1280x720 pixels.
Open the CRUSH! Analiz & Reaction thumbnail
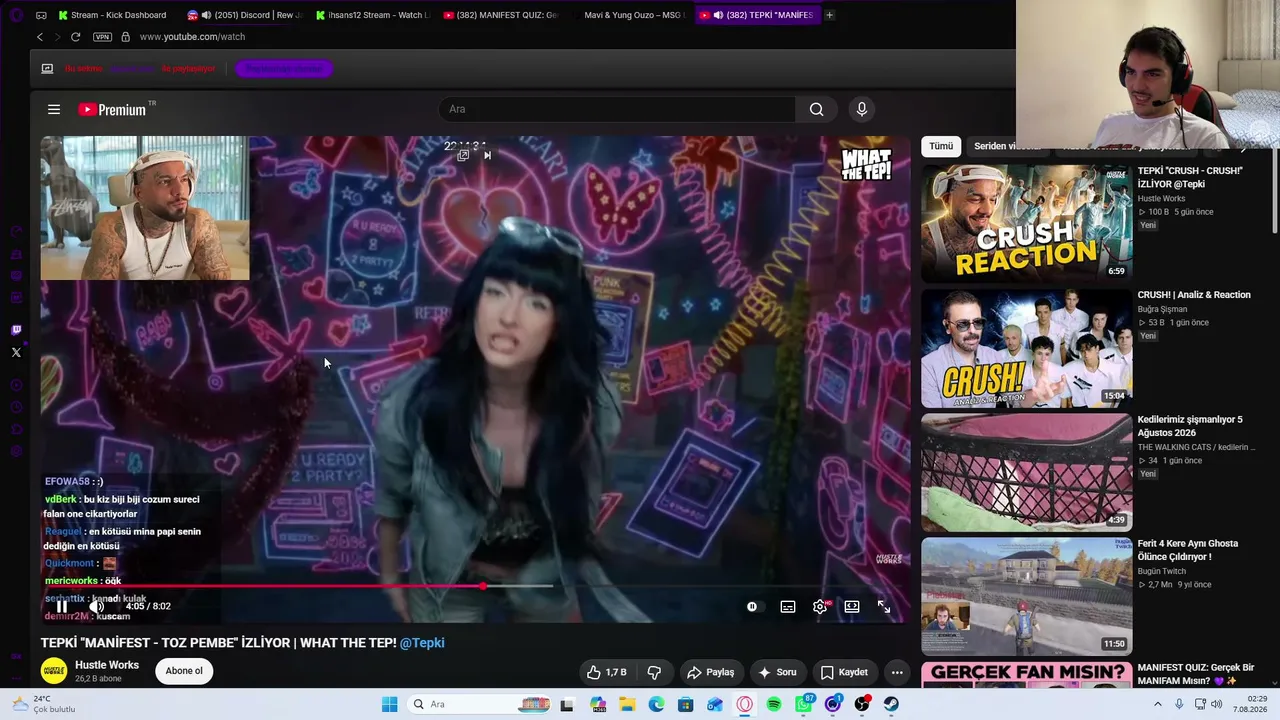(1026, 347)
